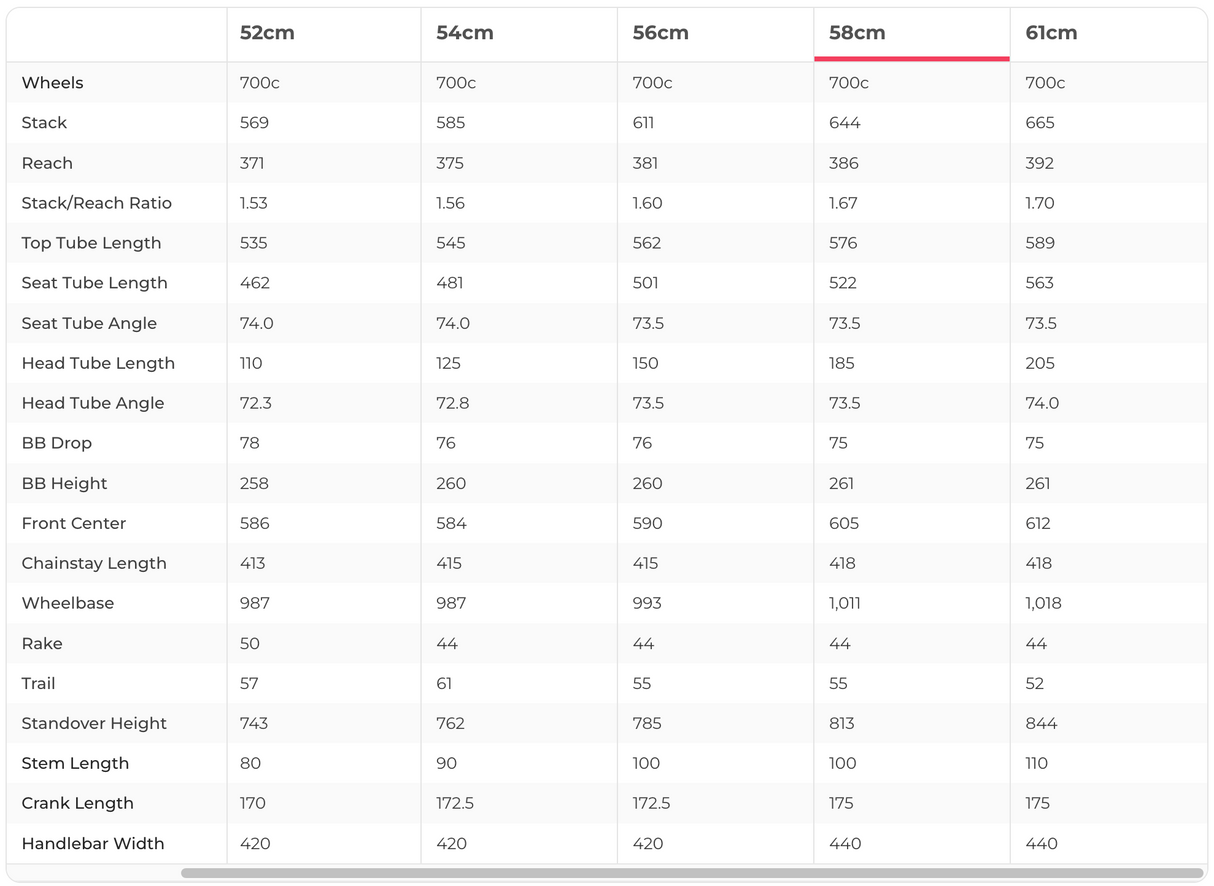Click the Front Center row label
The height and width of the screenshot is (886, 1214).
[x=74, y=523]
